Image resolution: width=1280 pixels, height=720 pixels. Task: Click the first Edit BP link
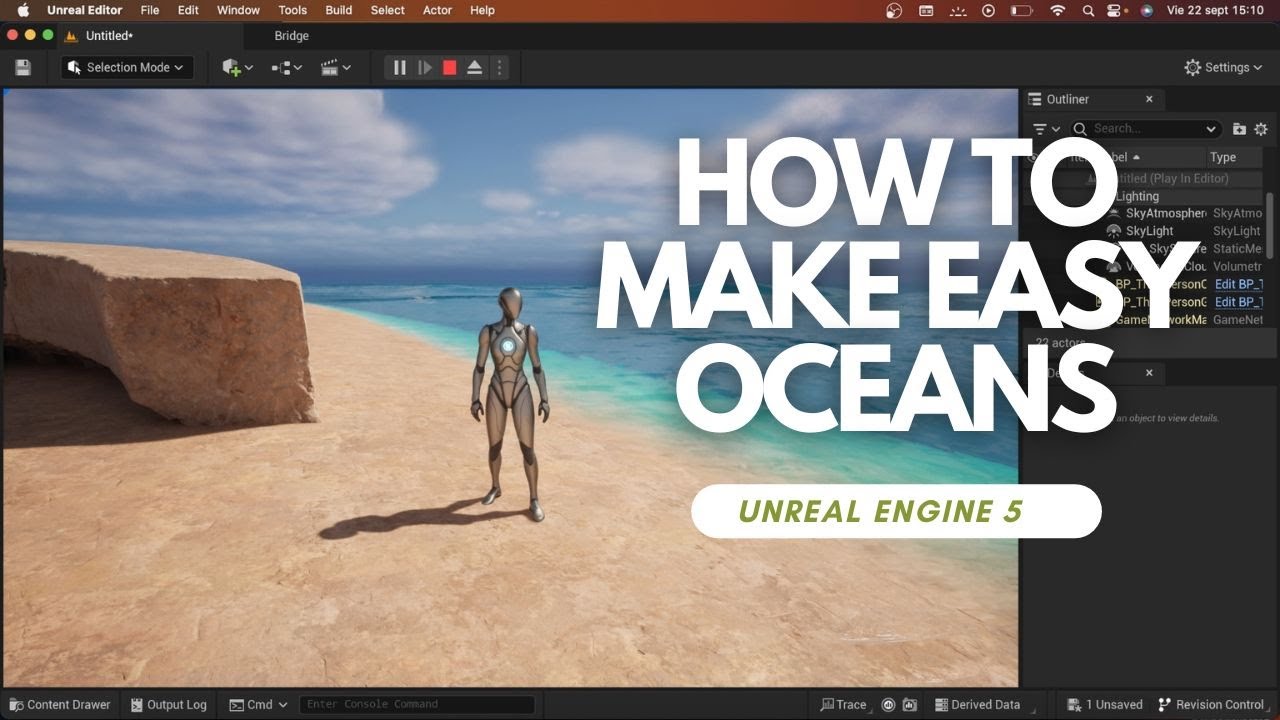(x=1239, y=284)
